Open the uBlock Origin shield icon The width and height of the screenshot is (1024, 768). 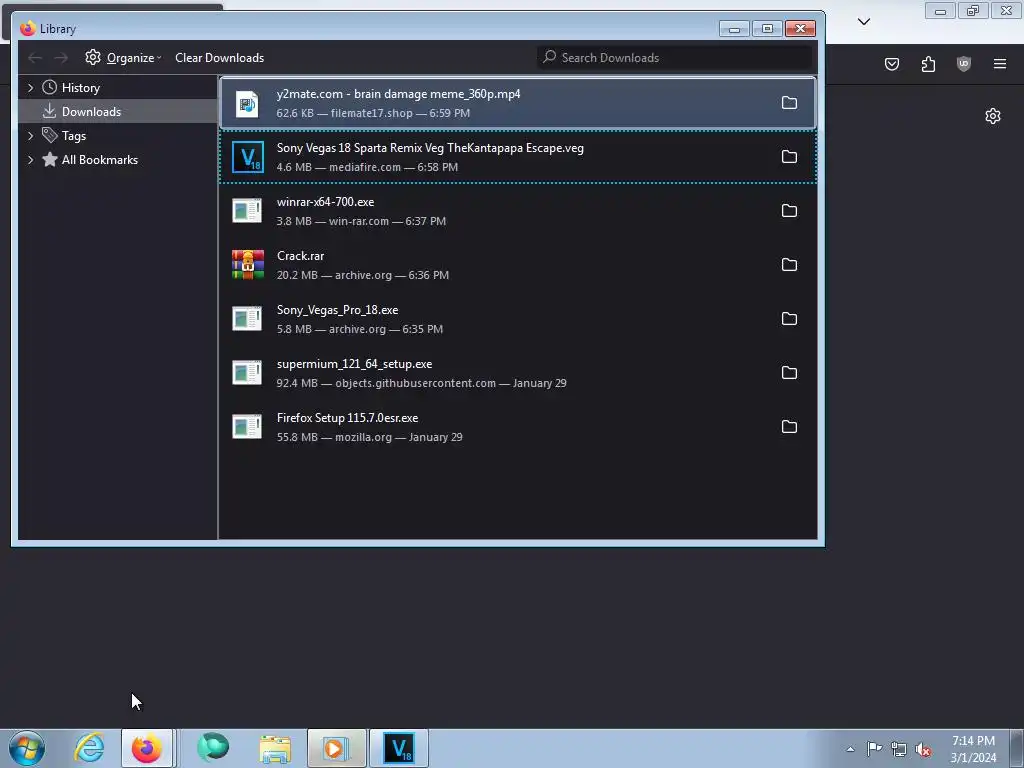tap(963, 64)
